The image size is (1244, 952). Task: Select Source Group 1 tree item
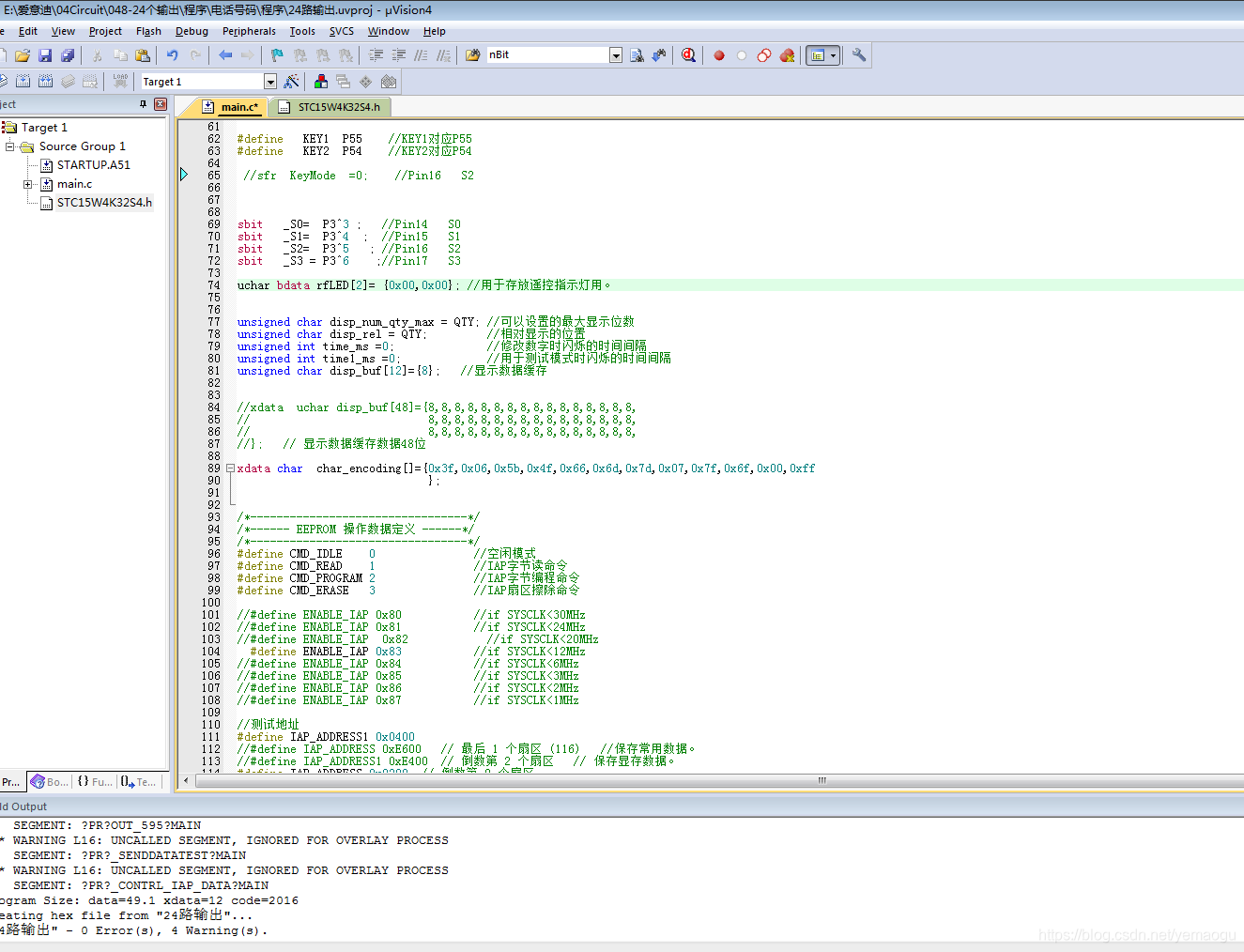(x=82, y=146)
